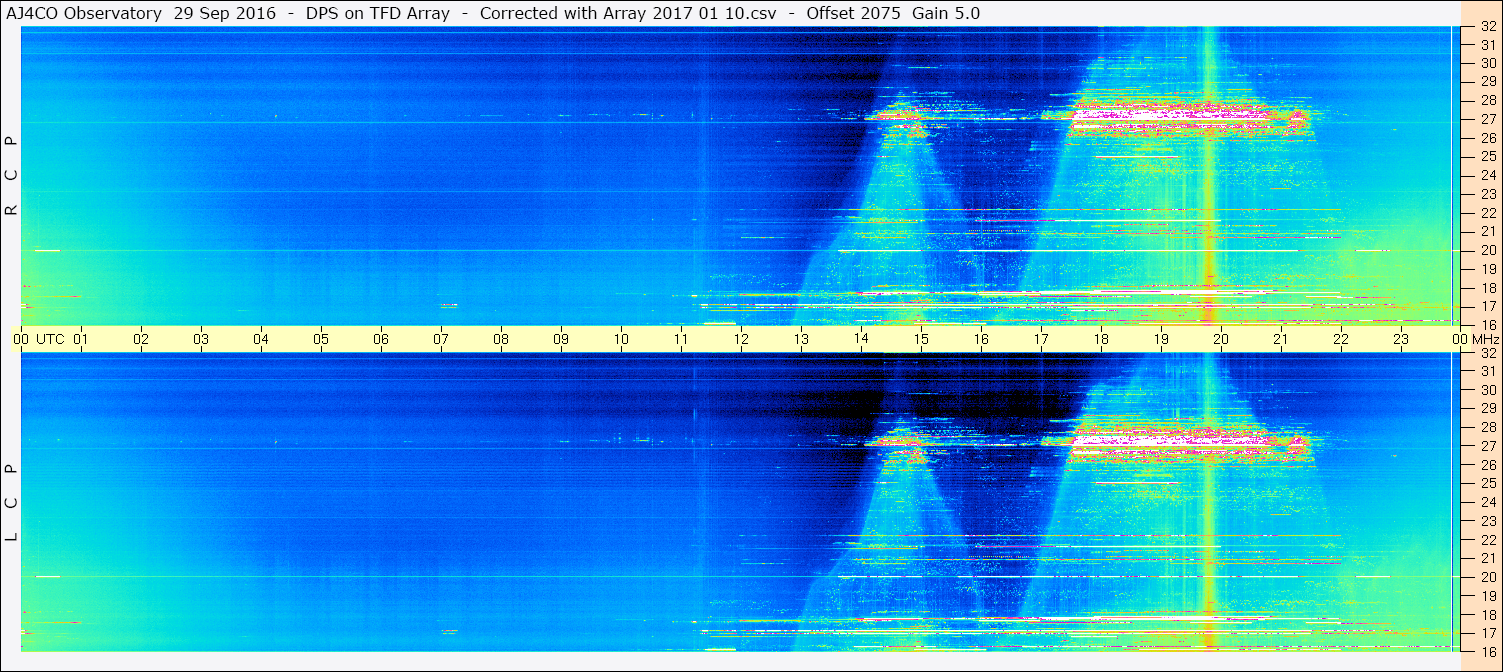The height and width of the screenshot is (672, 1503).
Task: Click the 13 hour label on time axis
Action: pyautogui.click(x=801, y=339)
